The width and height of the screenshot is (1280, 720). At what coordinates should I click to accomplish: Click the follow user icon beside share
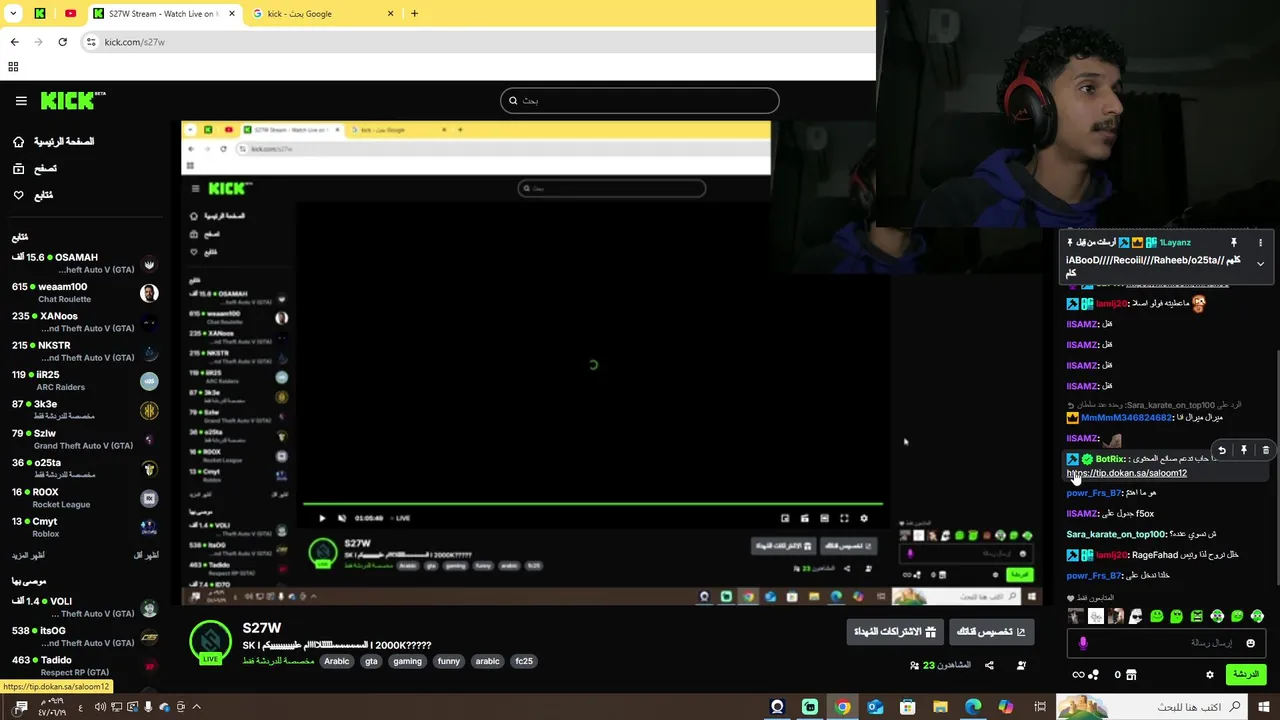[x=1021, y=665]
